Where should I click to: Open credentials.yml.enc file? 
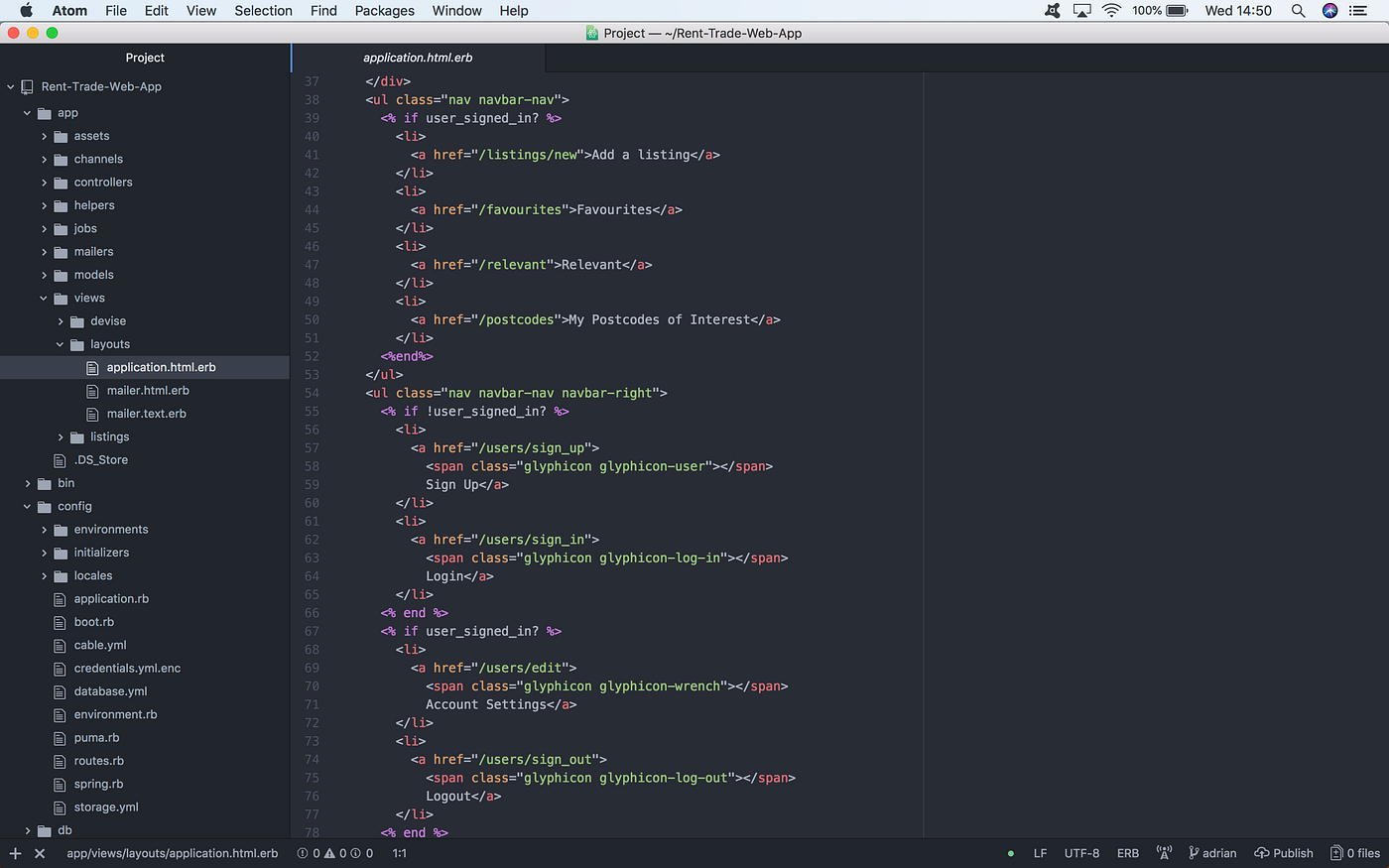127,669
